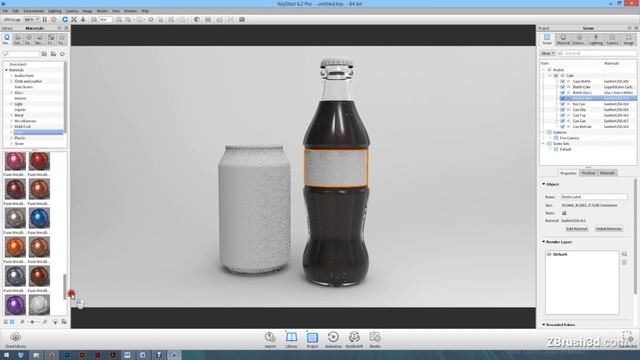Switch to Material tab icon in Project panel
640x360 pixels.
click(563, 39)
